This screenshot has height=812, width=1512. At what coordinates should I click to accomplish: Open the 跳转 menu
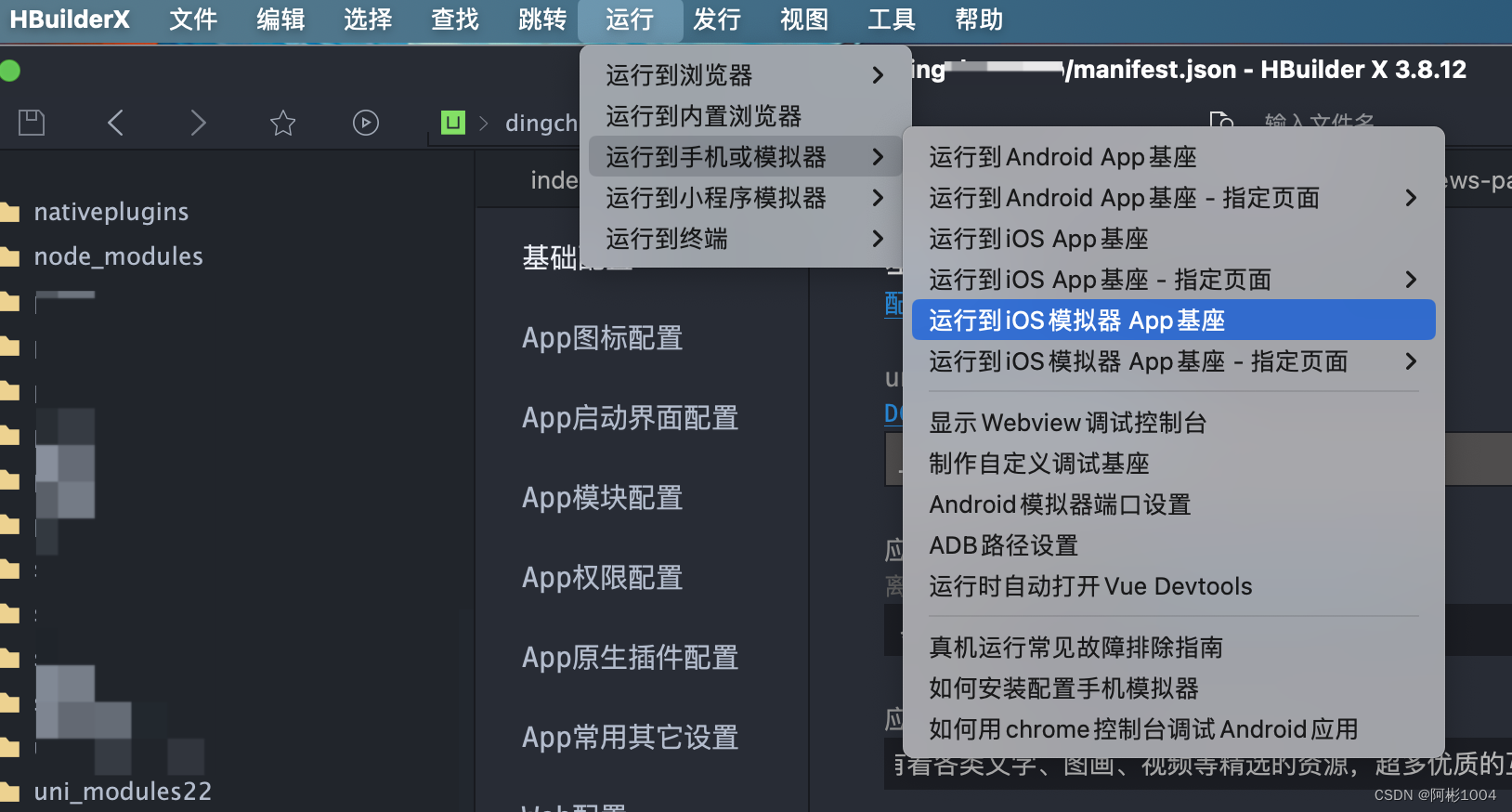(542, 20)
